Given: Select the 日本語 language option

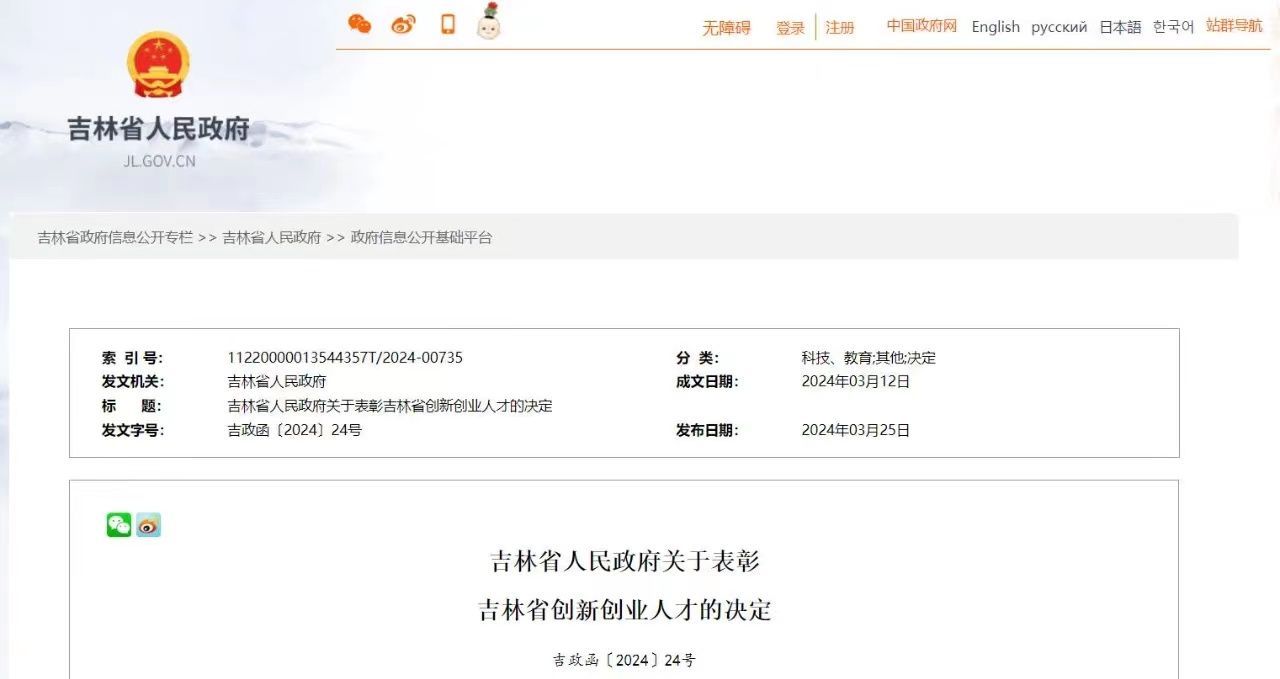Looking at the screenshot, I should [1120, 27].
